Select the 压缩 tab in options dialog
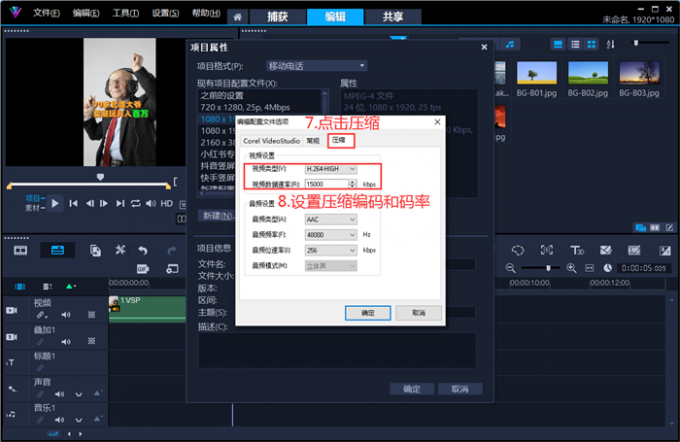This screenshot has height=442, width=680. 339,140
